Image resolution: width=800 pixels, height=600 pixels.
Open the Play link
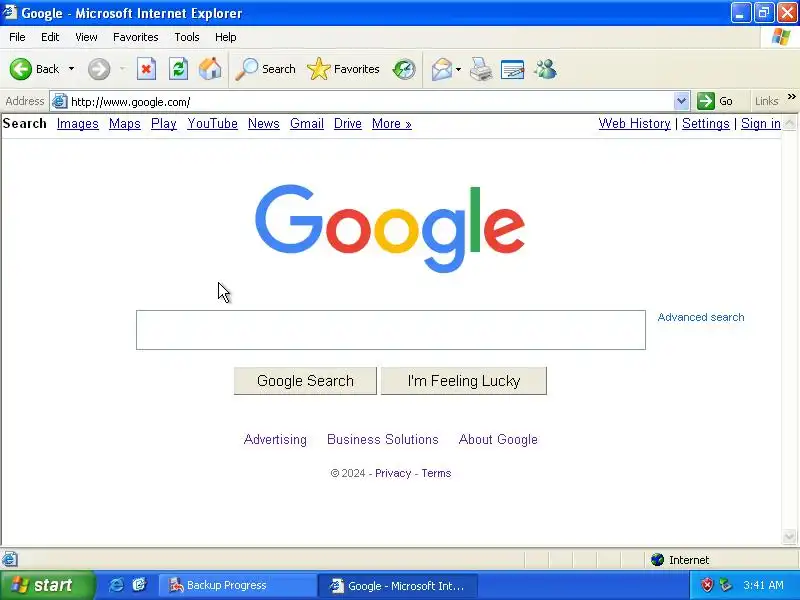click(x=164, y=123)
